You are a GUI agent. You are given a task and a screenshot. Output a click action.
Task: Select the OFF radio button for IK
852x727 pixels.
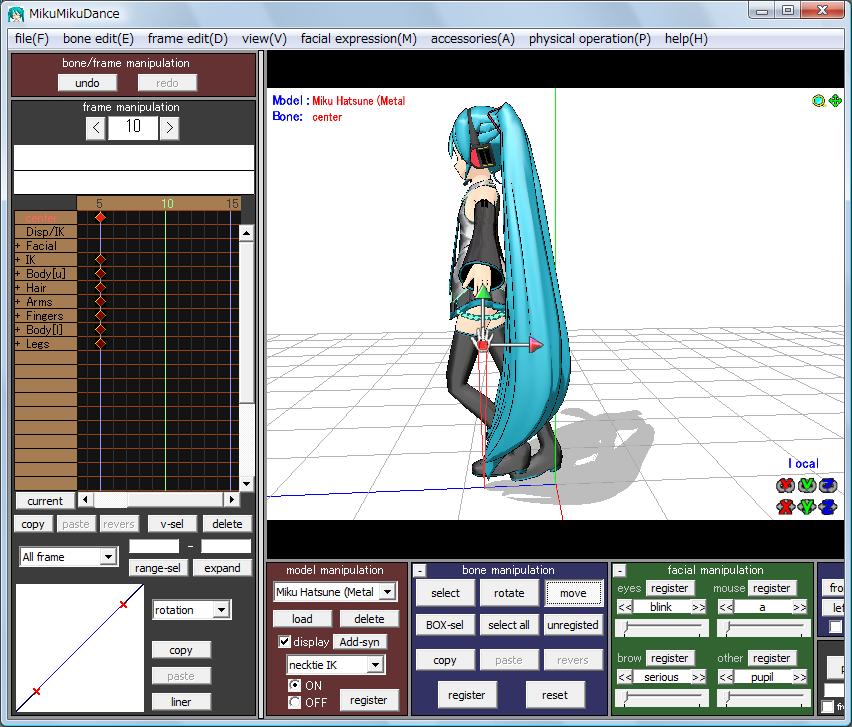pos(295,703)
